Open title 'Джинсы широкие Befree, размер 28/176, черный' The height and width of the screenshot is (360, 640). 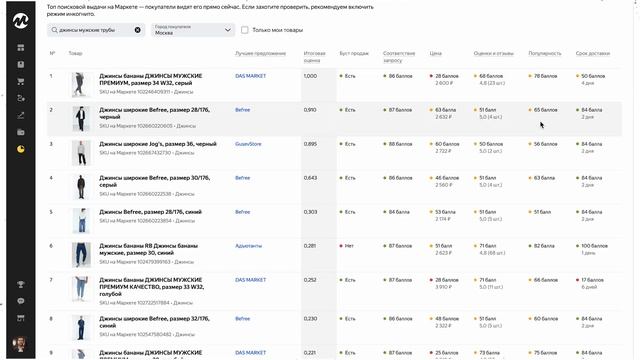point(154,113)
